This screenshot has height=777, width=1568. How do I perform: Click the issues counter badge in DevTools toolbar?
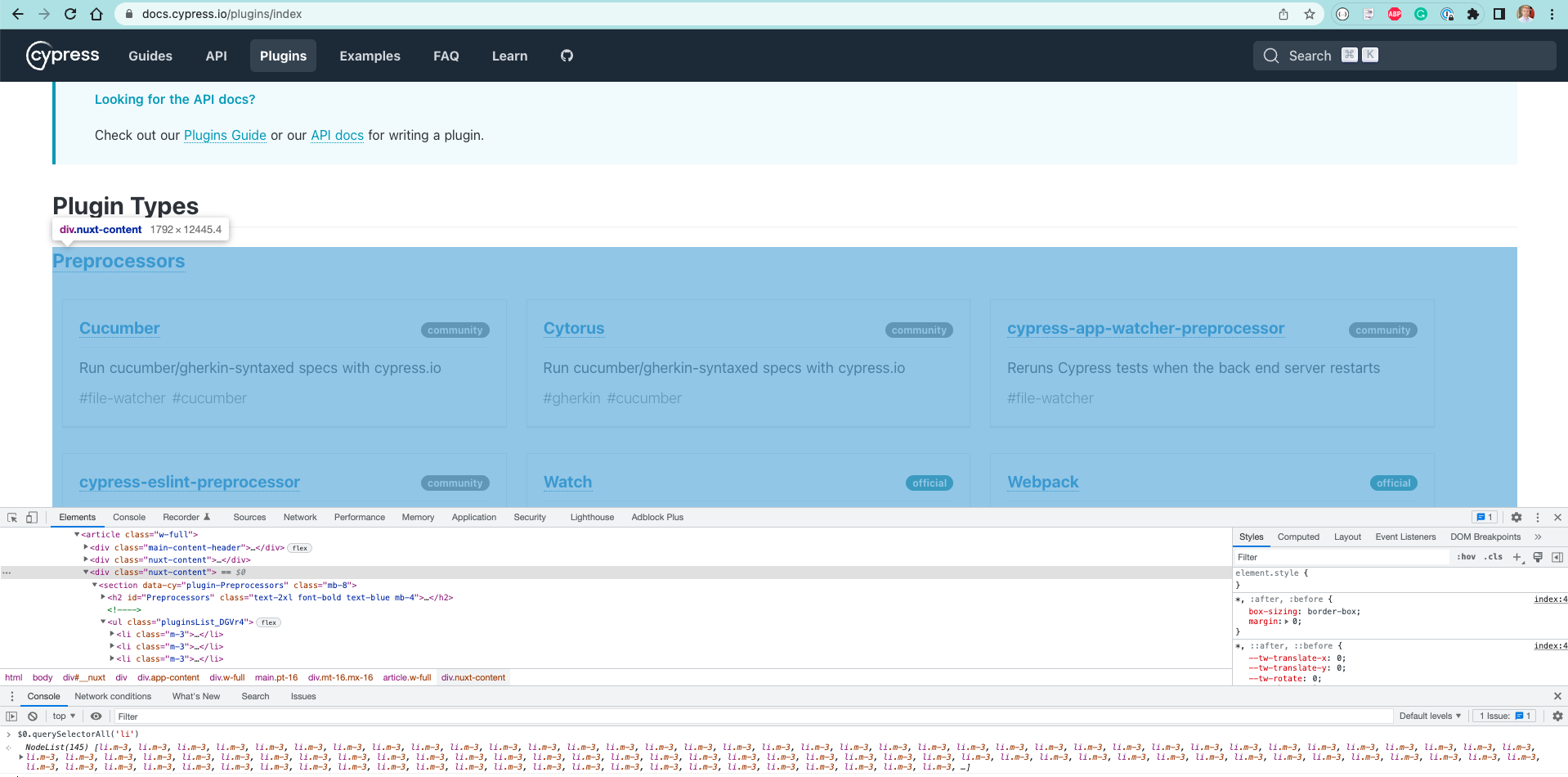(x=1485, y=517)
